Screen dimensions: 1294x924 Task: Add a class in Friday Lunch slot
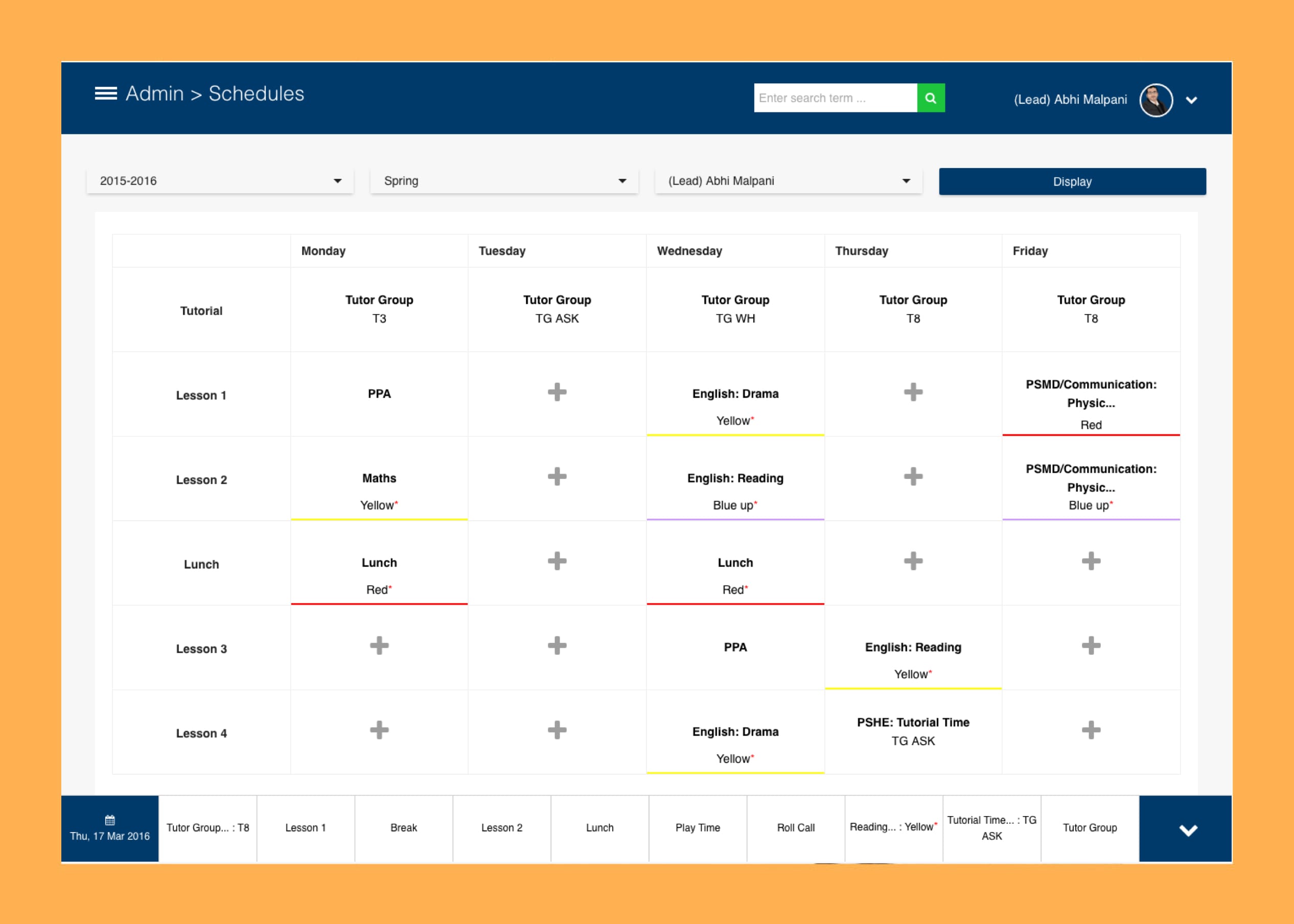point(1091,561)
